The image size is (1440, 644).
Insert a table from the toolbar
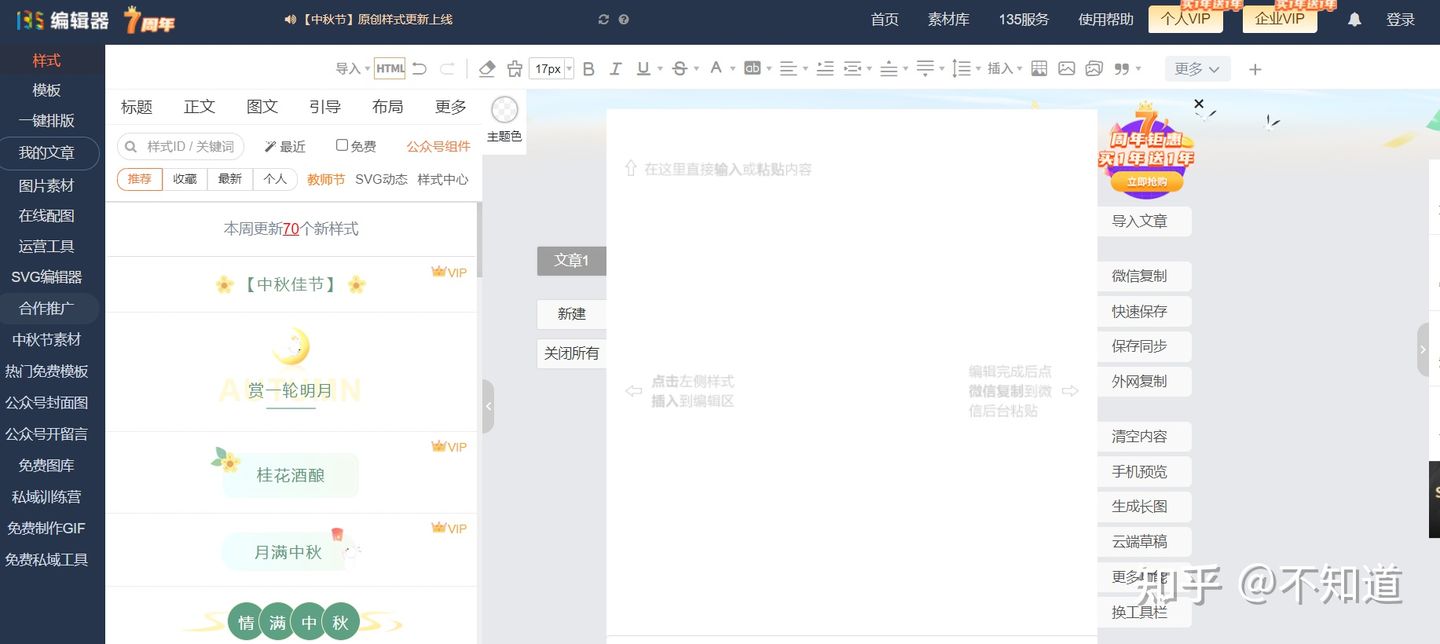[x=1038, y=68]
